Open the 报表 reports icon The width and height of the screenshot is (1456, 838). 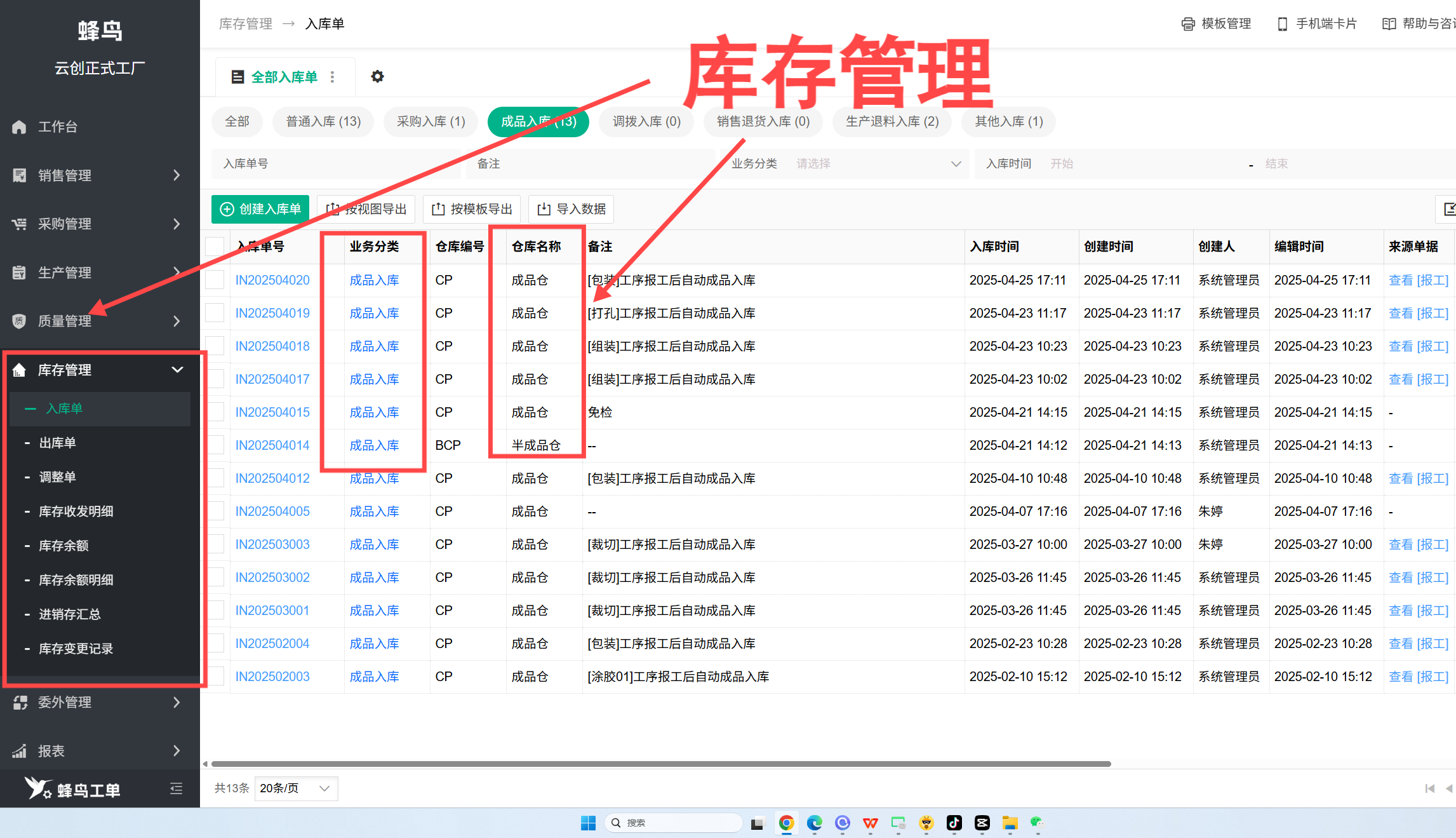pos(19,750)
